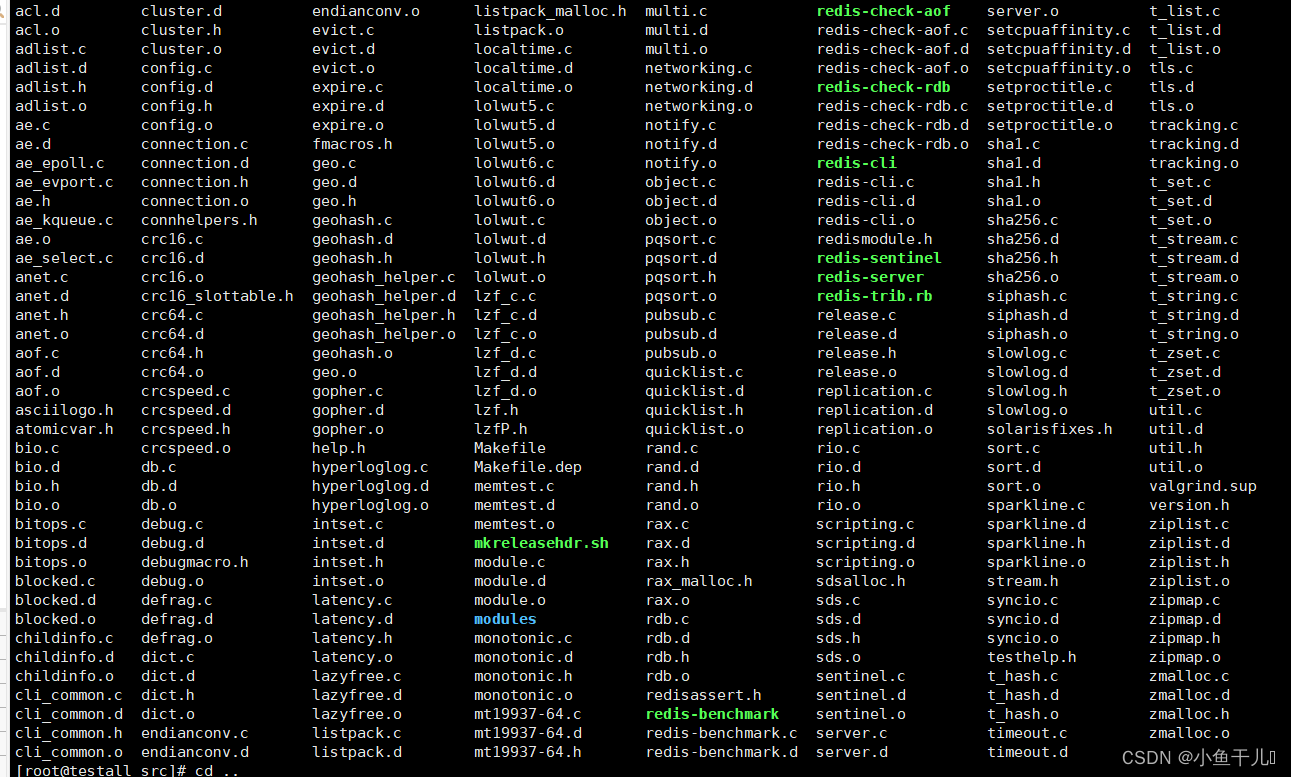This screenshot has width=1291, height=777.
Task: Select the redisassert.h file name
Action: coord(703,695)
